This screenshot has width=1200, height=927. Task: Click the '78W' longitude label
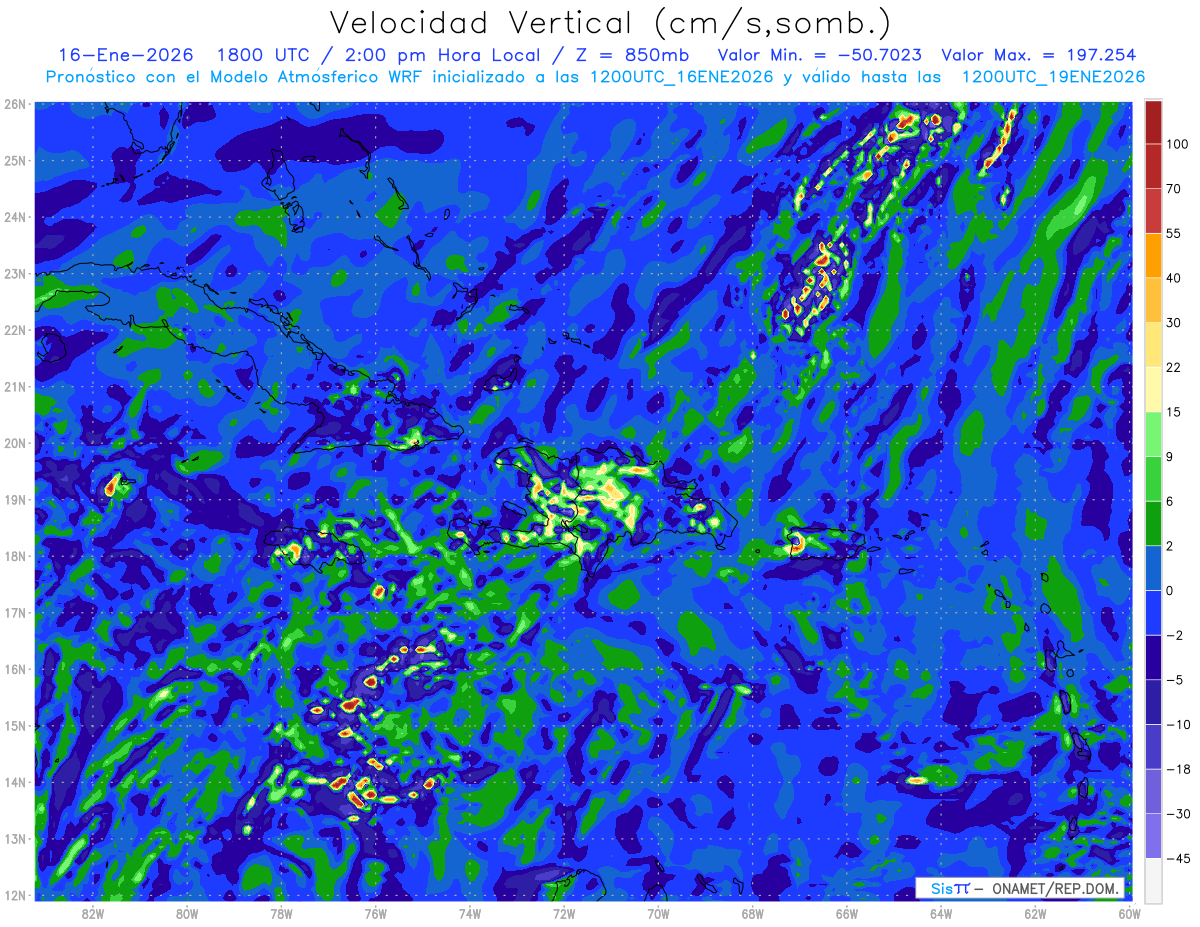tap(281, 913)
